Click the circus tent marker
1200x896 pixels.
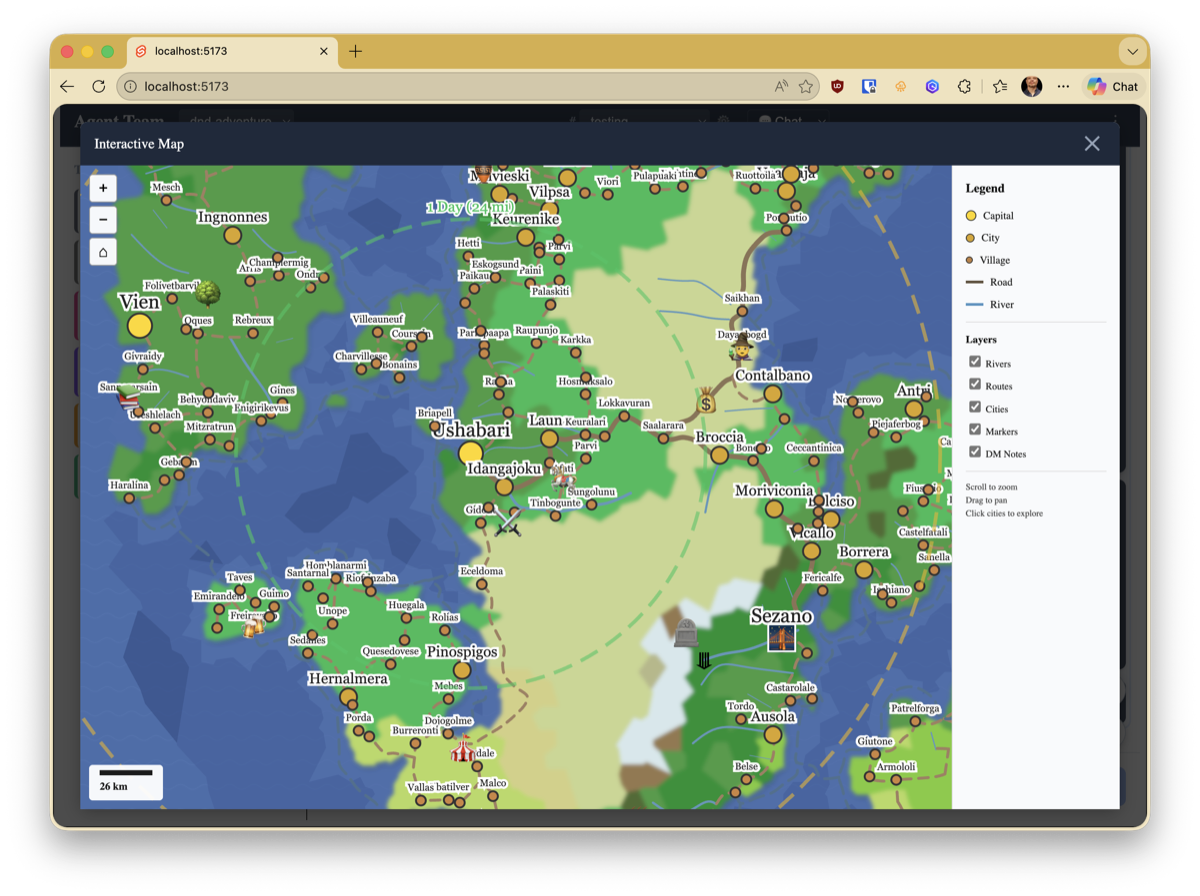click(463, 748)
